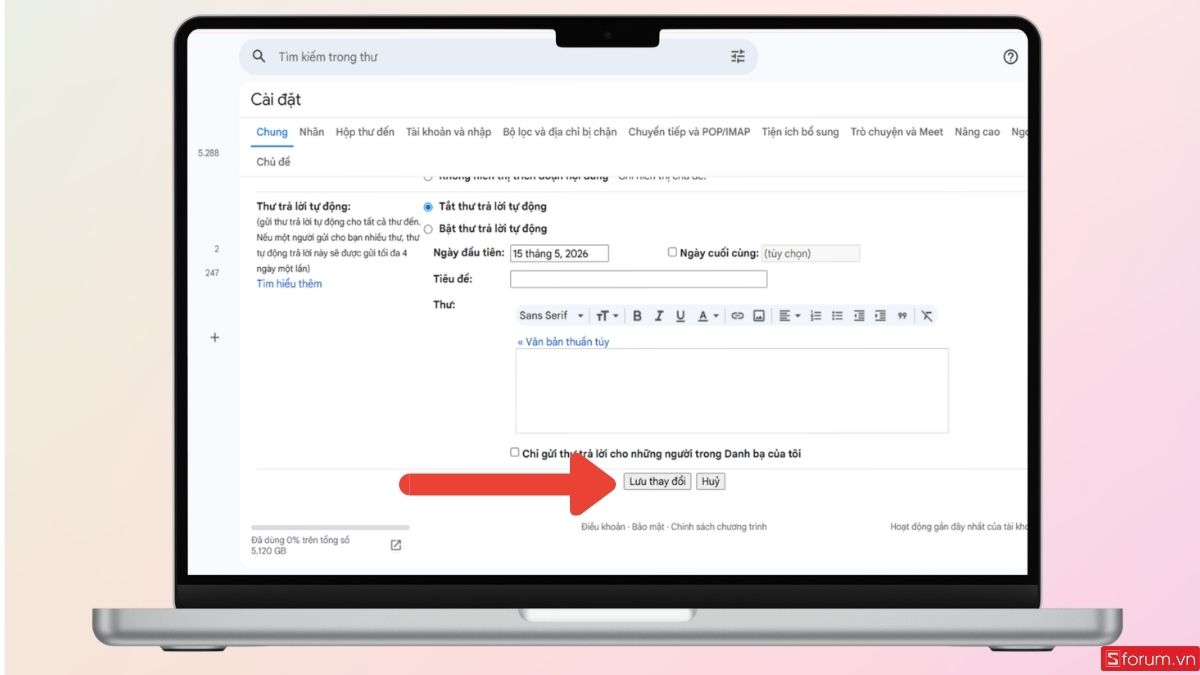Switch to the Nhãn tab

311,132
